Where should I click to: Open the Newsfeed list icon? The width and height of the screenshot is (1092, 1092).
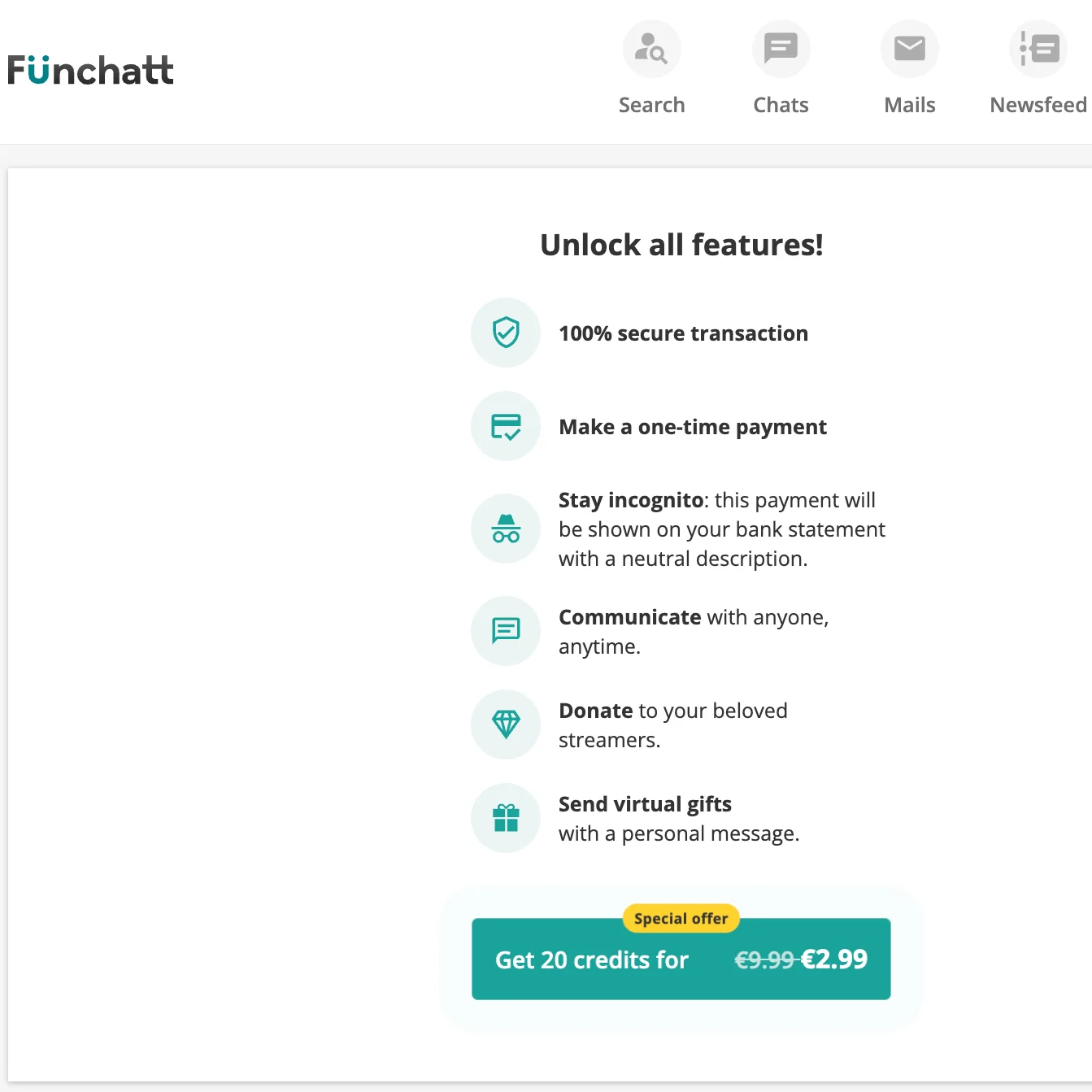click(1038, 49)
